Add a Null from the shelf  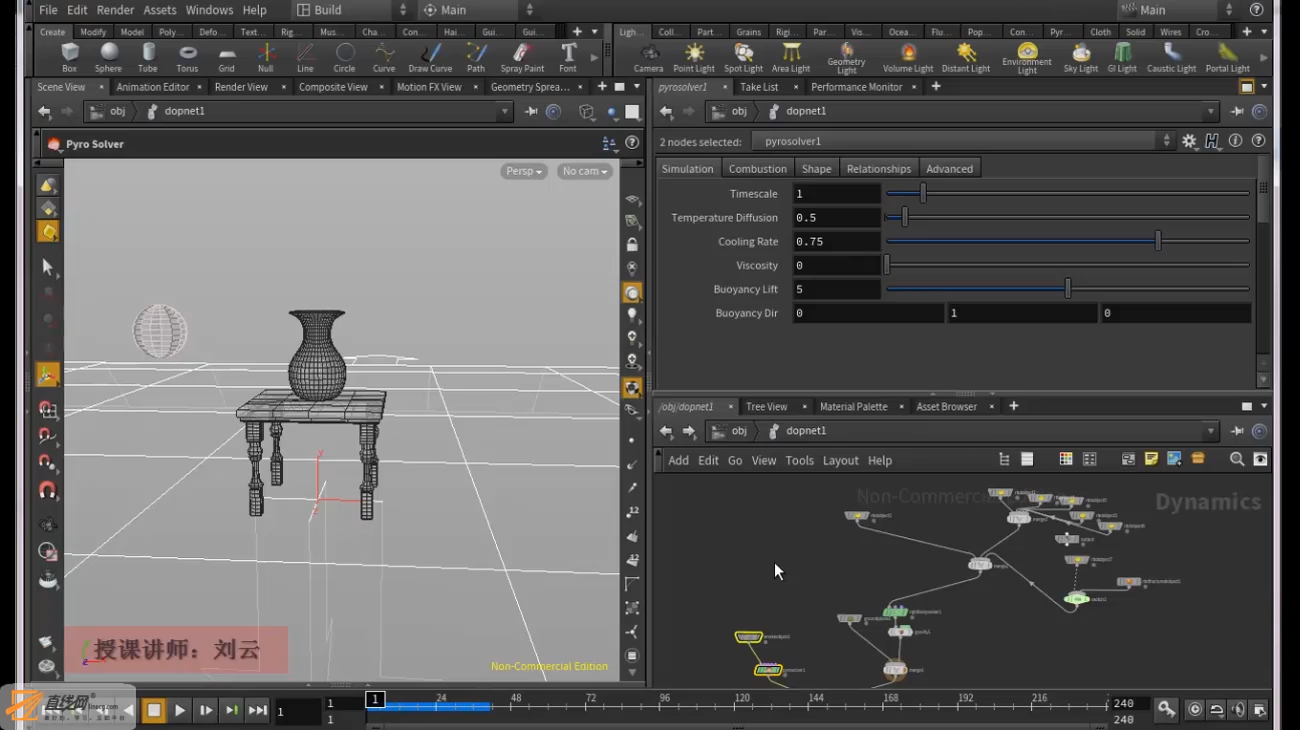click(x=265, y=57)
